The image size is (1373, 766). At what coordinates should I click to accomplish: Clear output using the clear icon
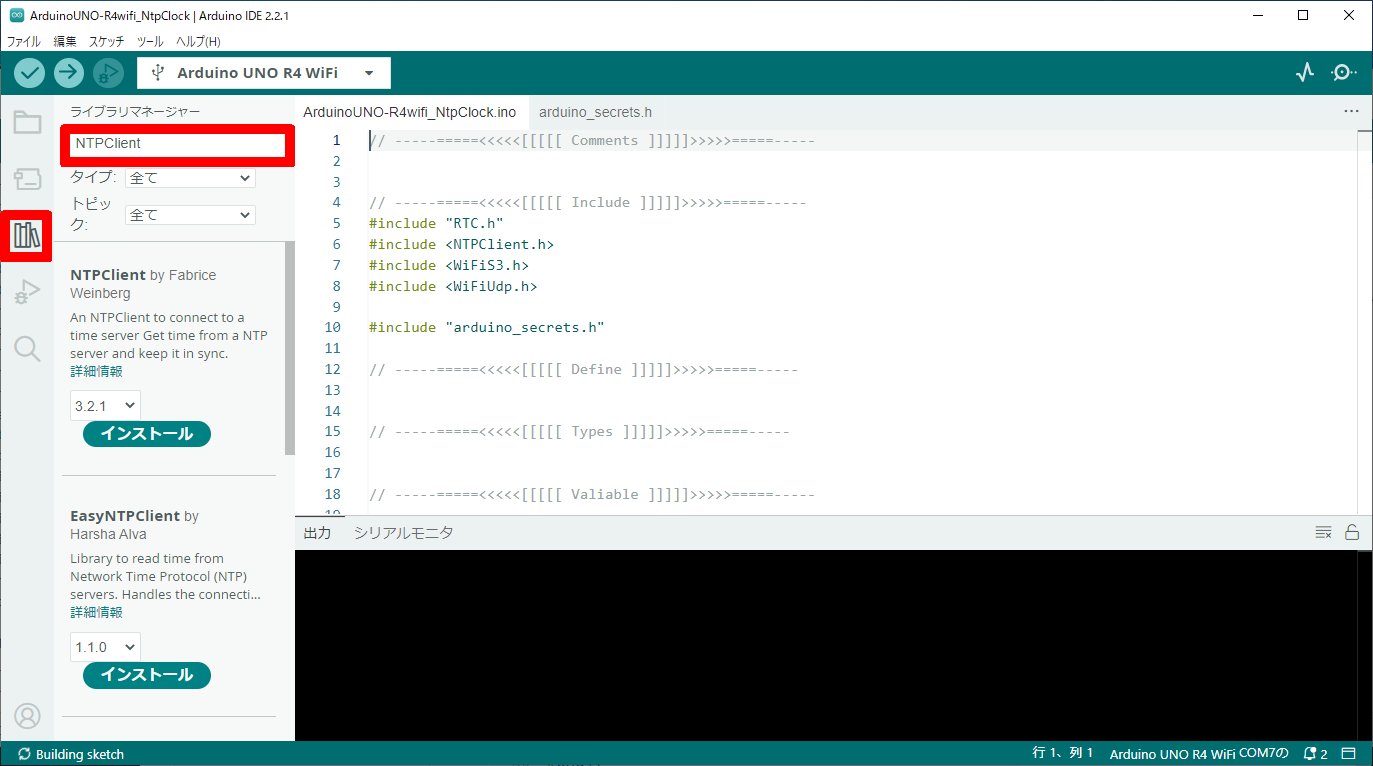click(1323, 533)
